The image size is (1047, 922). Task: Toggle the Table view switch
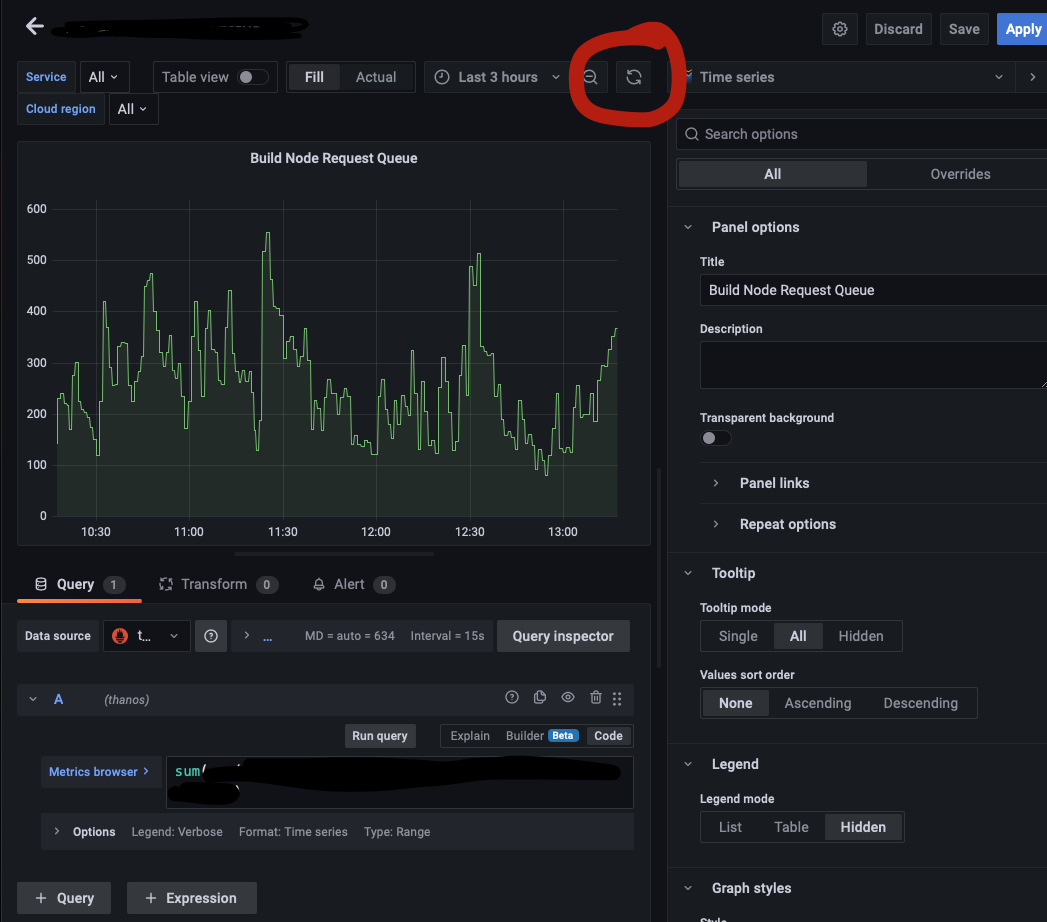coord(253,76)
